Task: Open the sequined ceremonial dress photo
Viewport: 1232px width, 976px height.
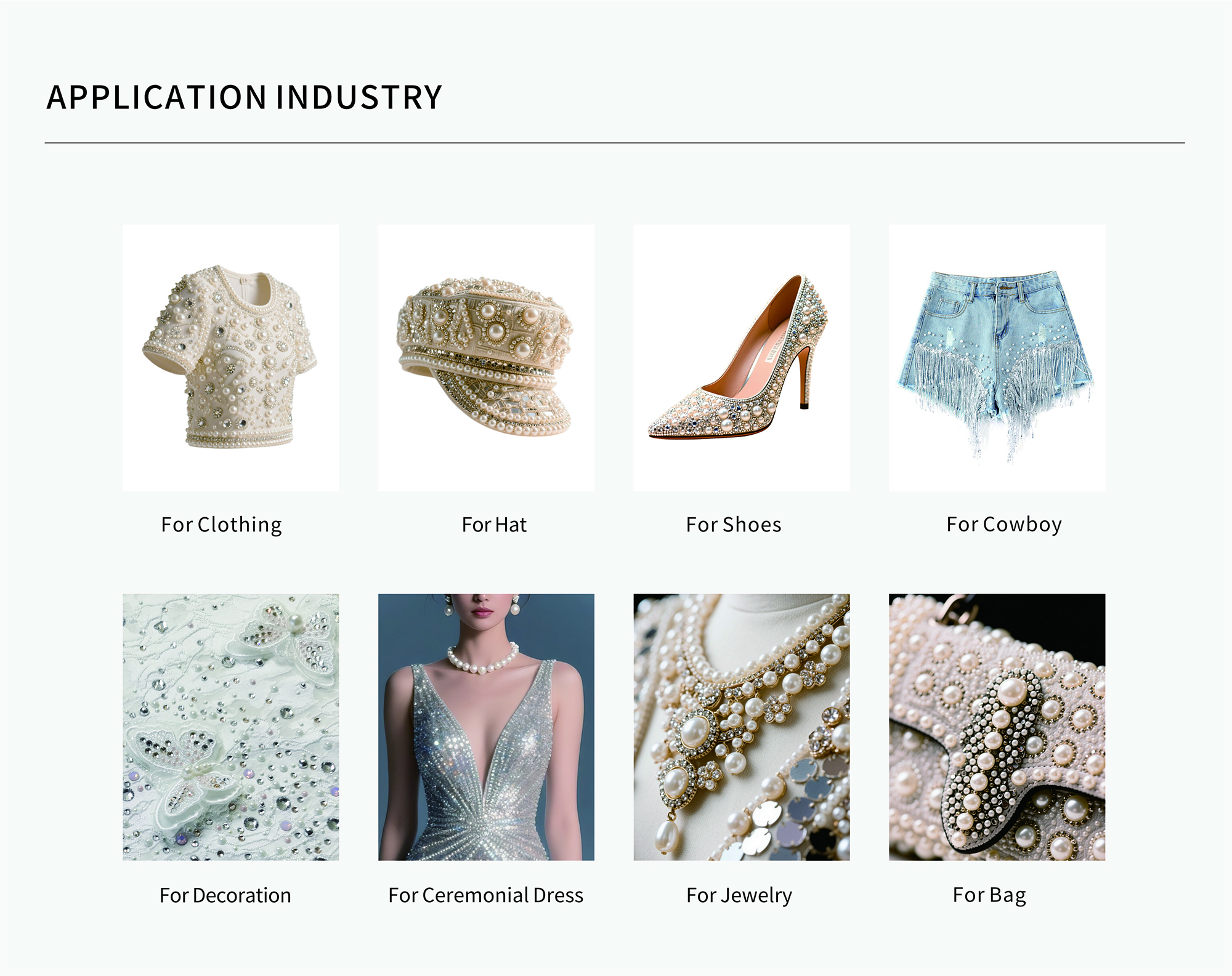Action: tap(486, 727)
